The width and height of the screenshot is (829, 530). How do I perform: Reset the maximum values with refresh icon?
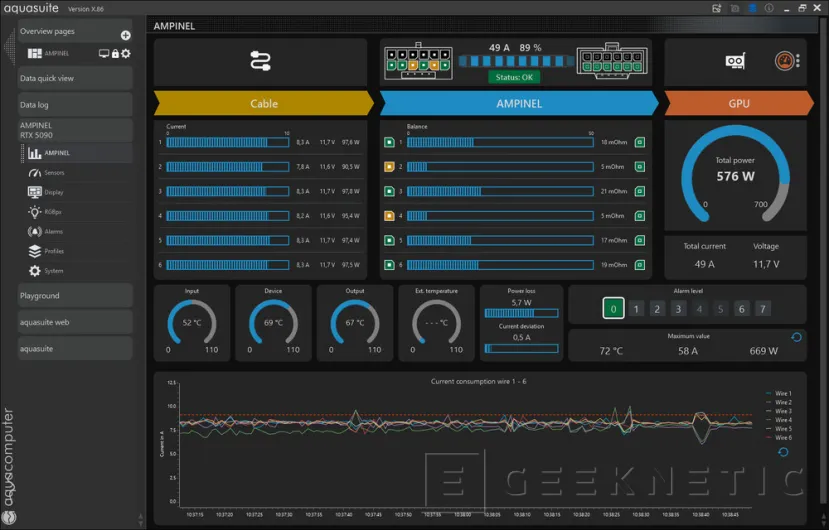point(796,337)
